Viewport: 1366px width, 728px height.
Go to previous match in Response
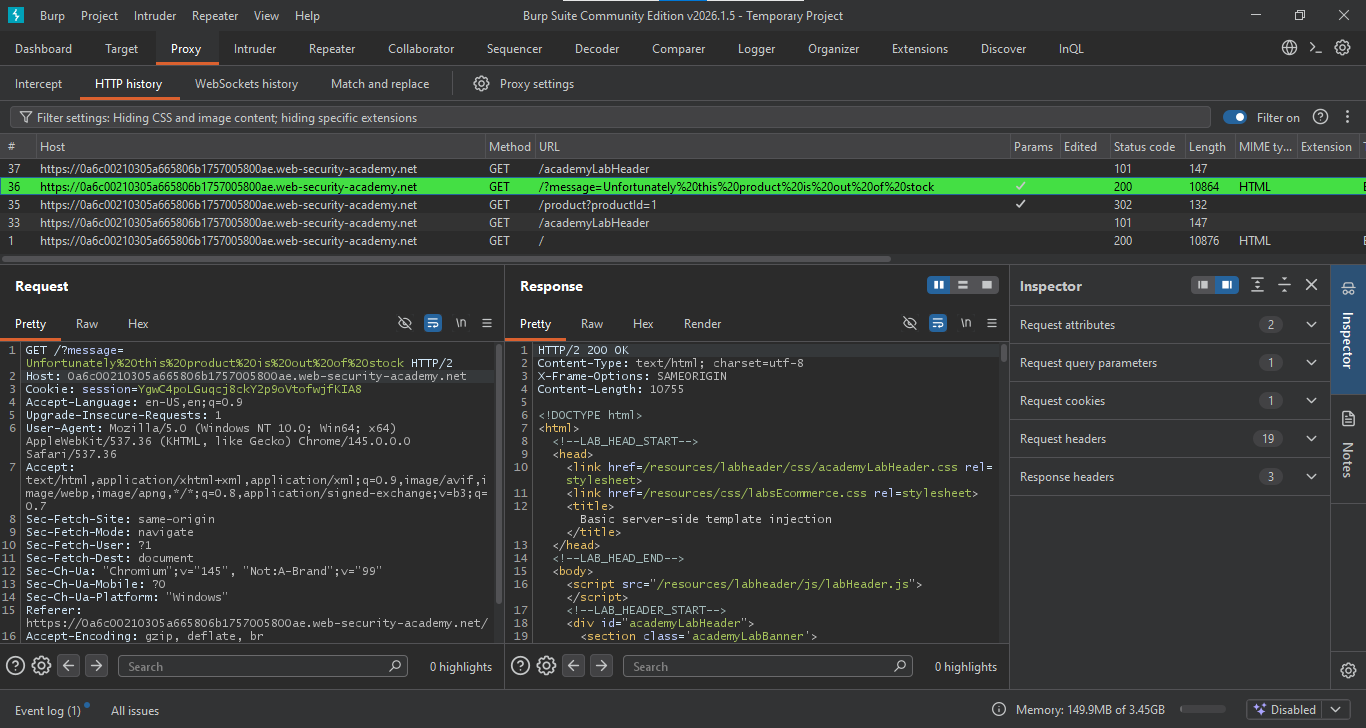(573, 666)
